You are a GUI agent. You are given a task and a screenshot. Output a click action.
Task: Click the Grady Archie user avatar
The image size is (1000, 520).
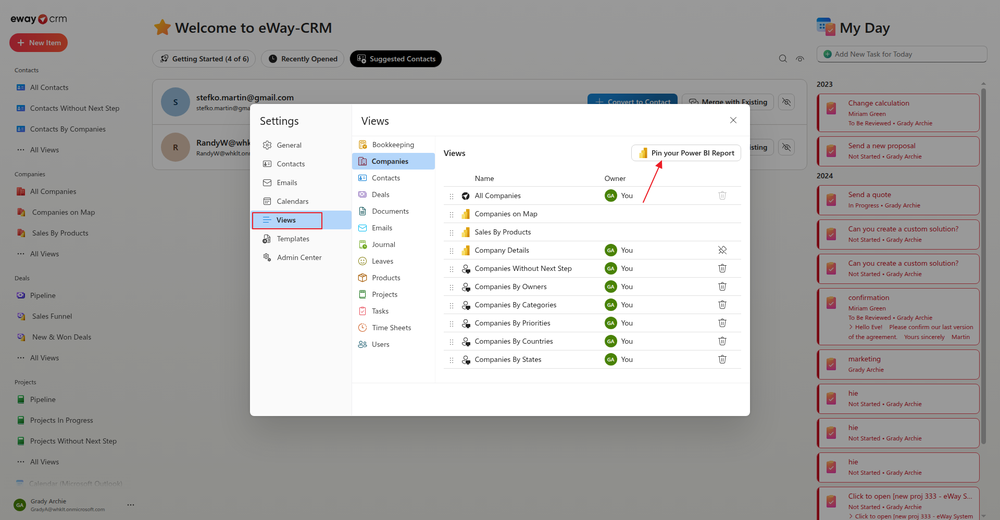click(x=20, y=505)
